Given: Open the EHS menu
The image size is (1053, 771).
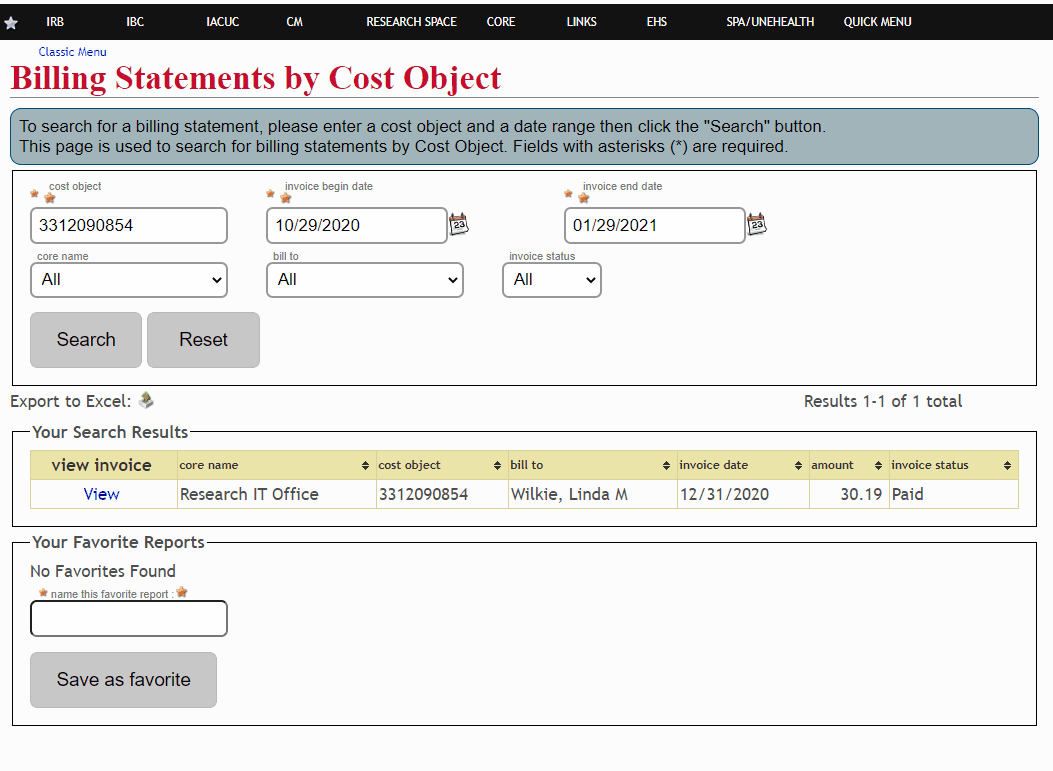Looking at the screenshot, I should point(657,22).
